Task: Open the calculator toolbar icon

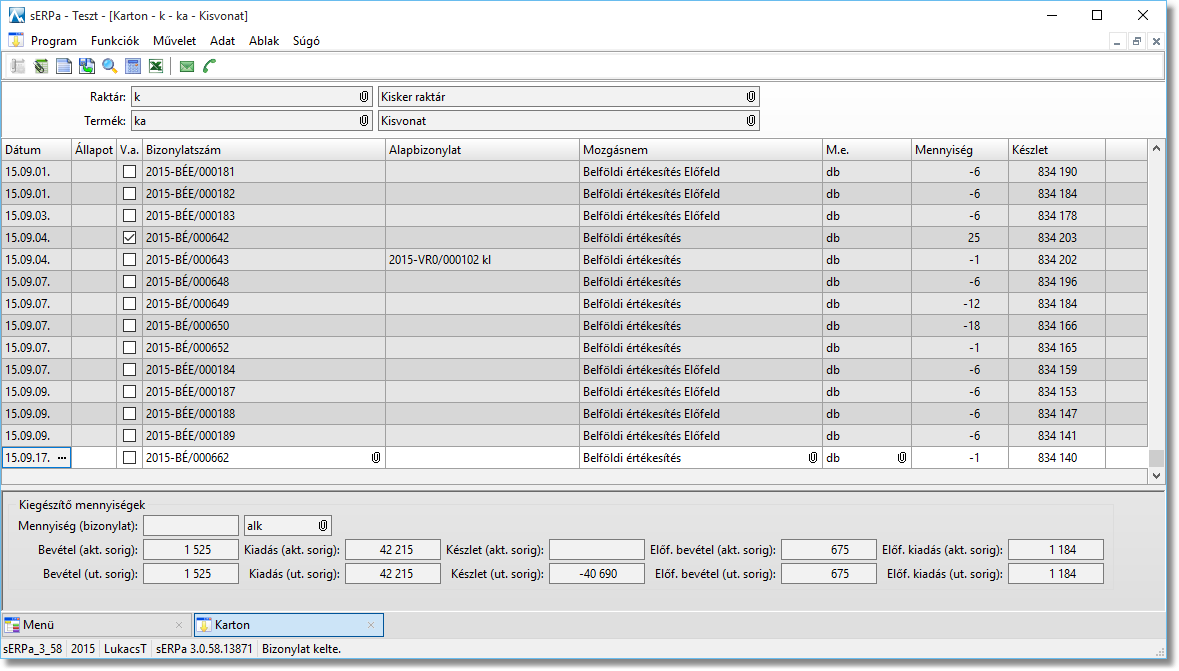Action: click(x=133, y=67)
